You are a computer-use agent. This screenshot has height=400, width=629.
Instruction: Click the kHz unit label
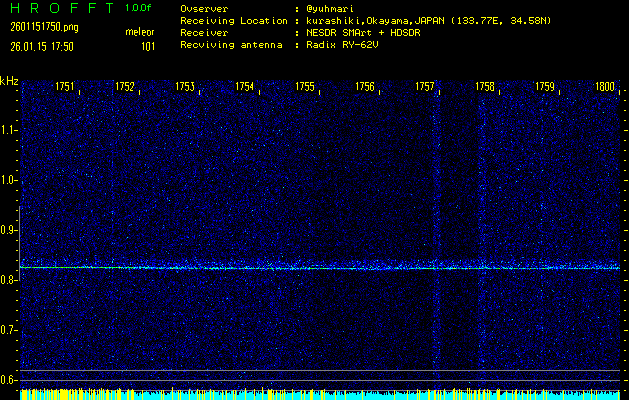pos(9,81)
